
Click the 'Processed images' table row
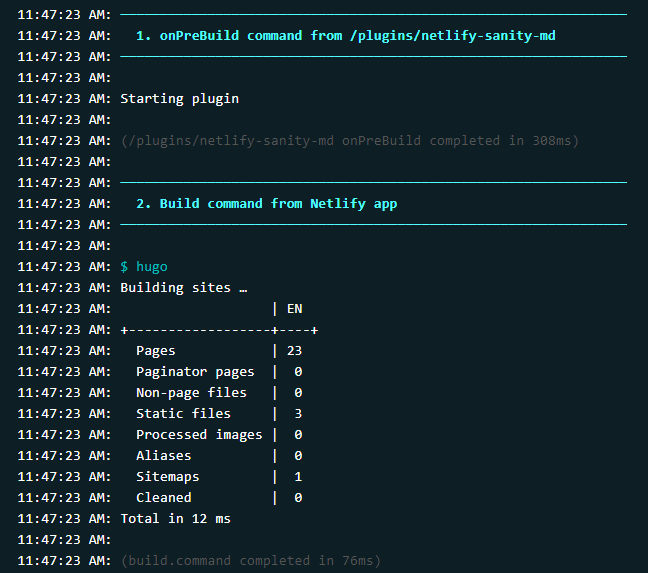[x=219, y=435]
